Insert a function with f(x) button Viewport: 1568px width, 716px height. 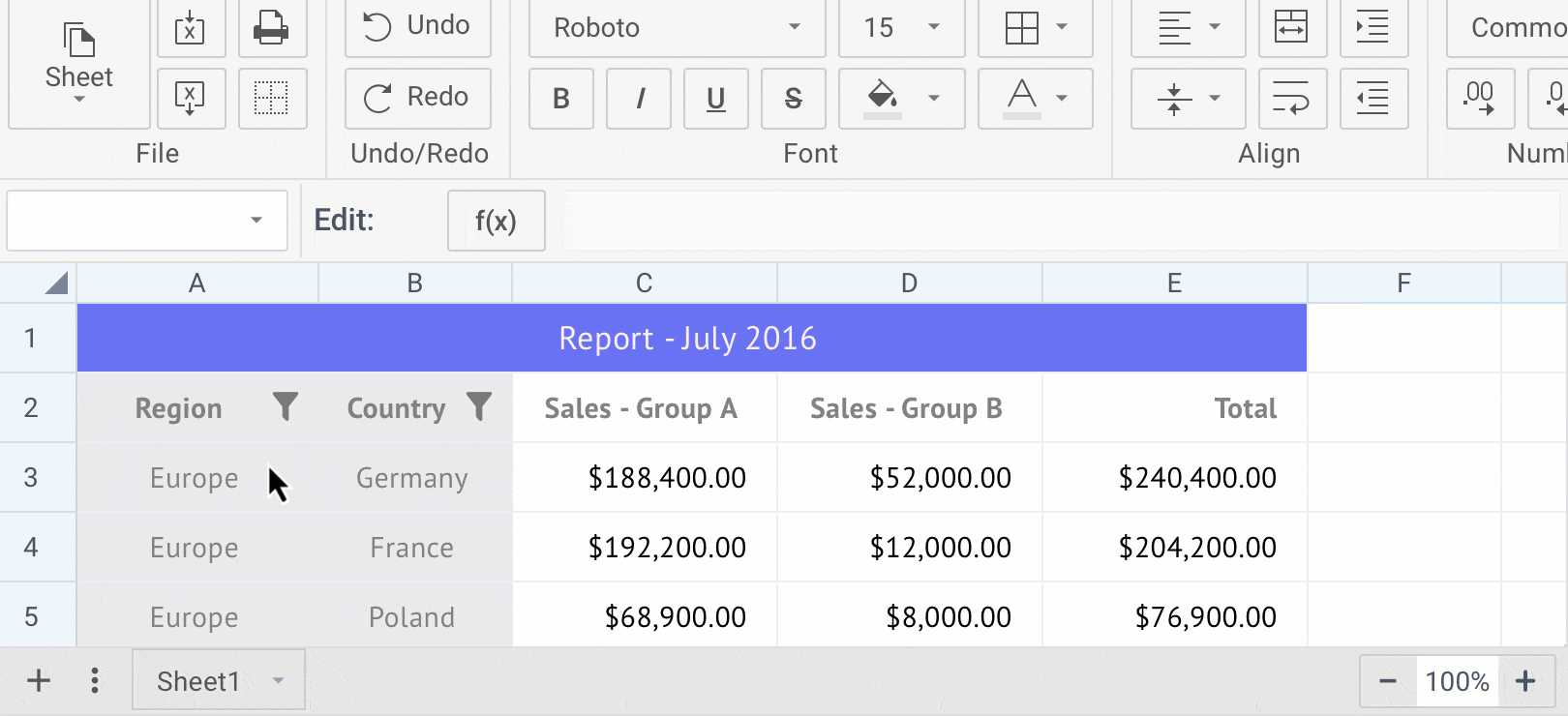tap(496, 221)
